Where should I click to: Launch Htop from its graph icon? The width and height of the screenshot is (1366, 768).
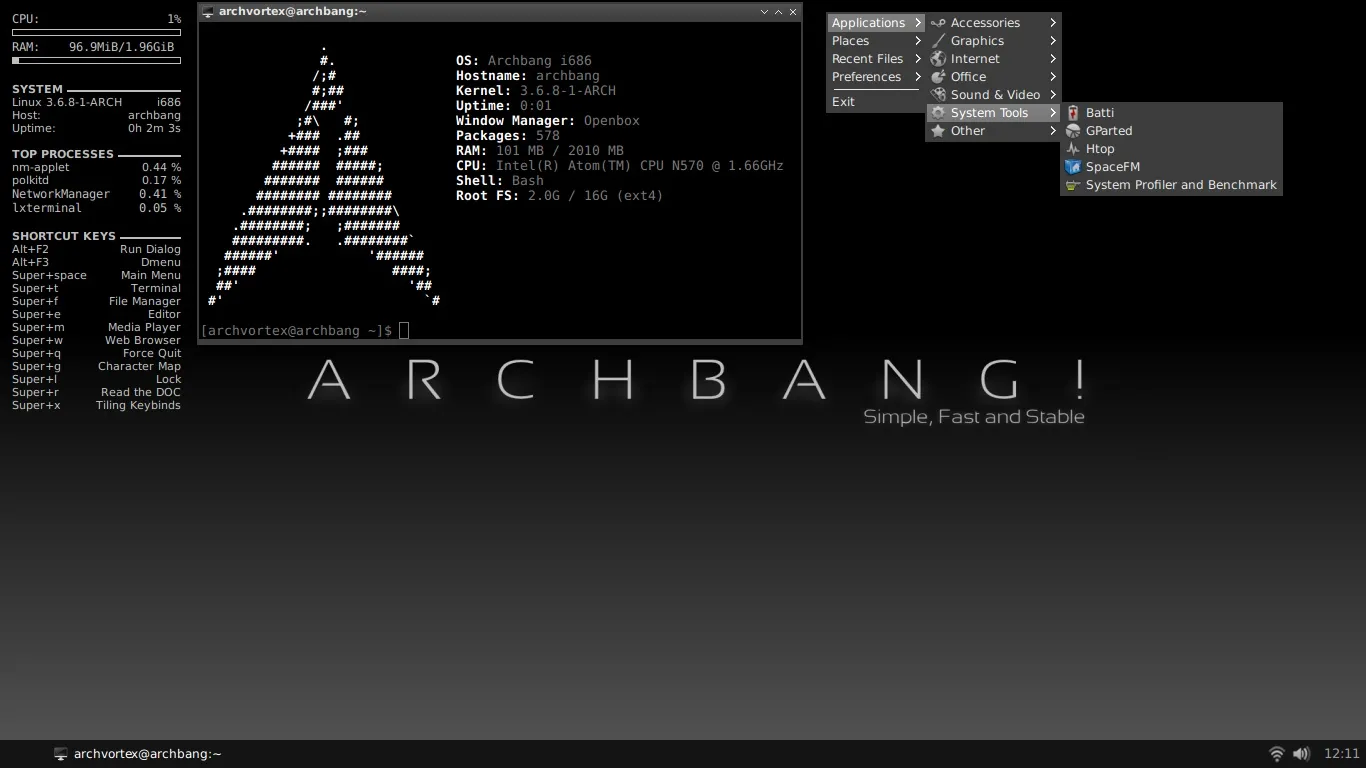[x=1073, y=149]
